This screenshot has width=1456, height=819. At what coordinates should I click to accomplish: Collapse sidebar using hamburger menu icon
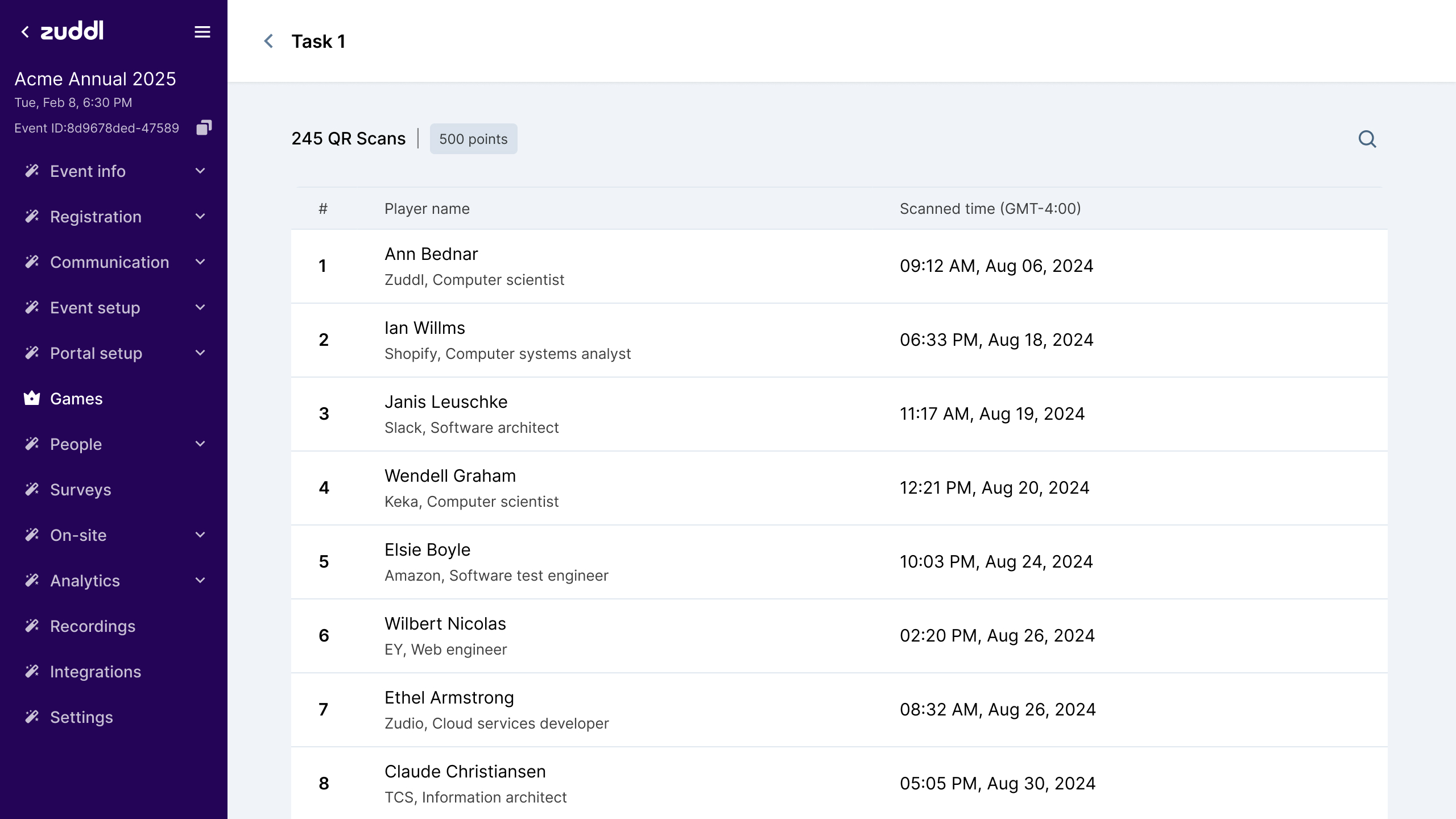click(202, 32)
